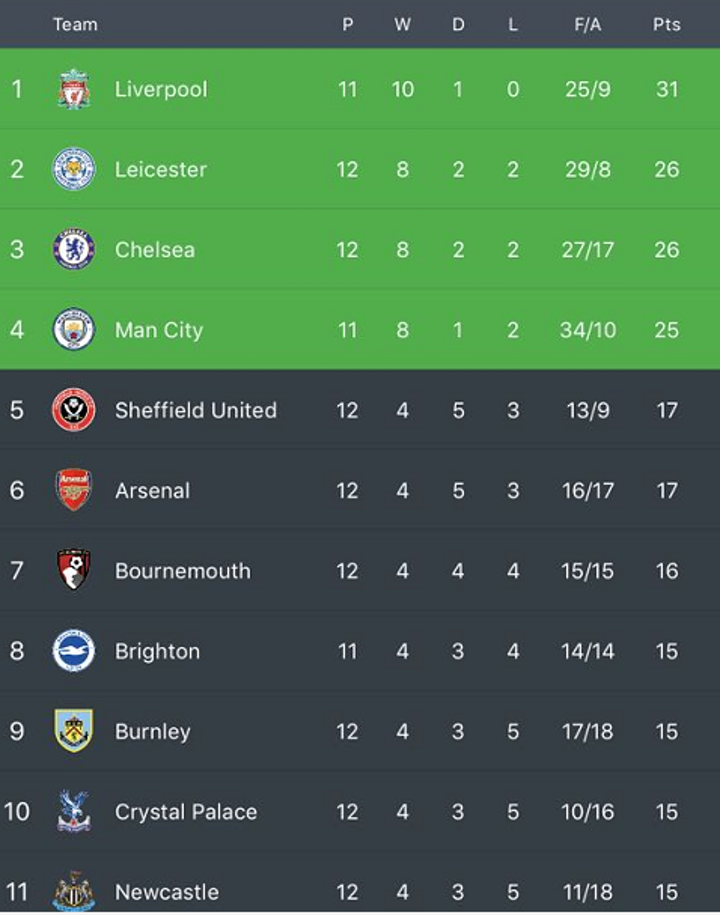
Task: Click the Burnley club crest
Action: (74, 731)
